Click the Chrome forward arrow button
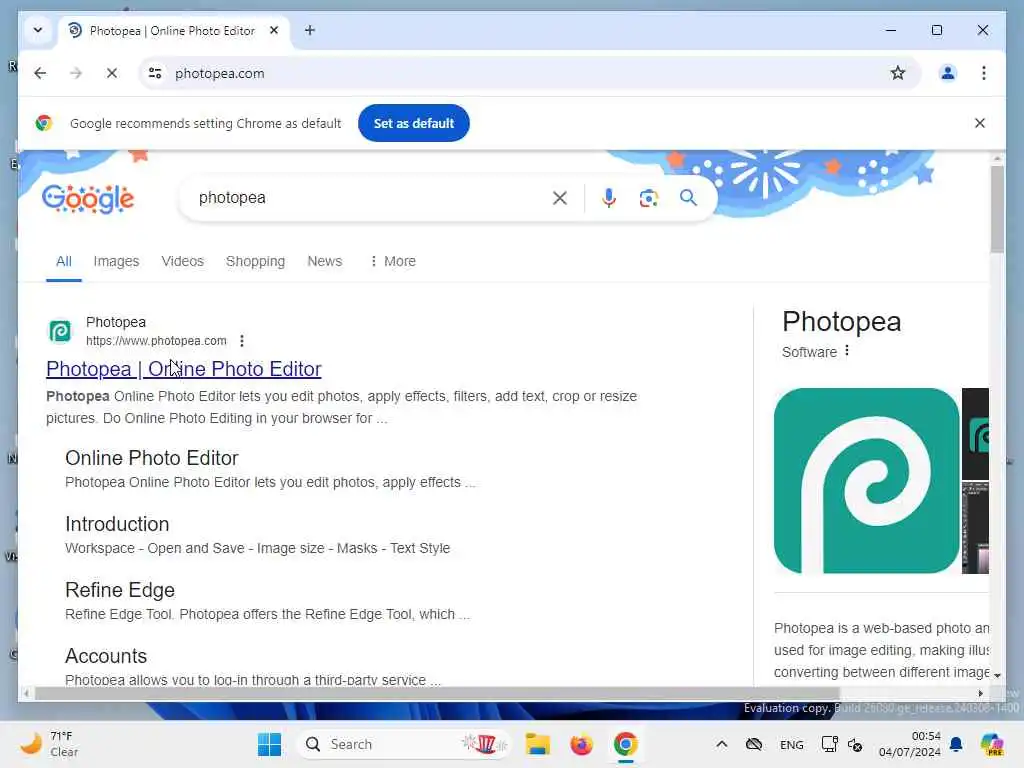Viewport: 1024px width, 768px height. (x=76, y=73)
